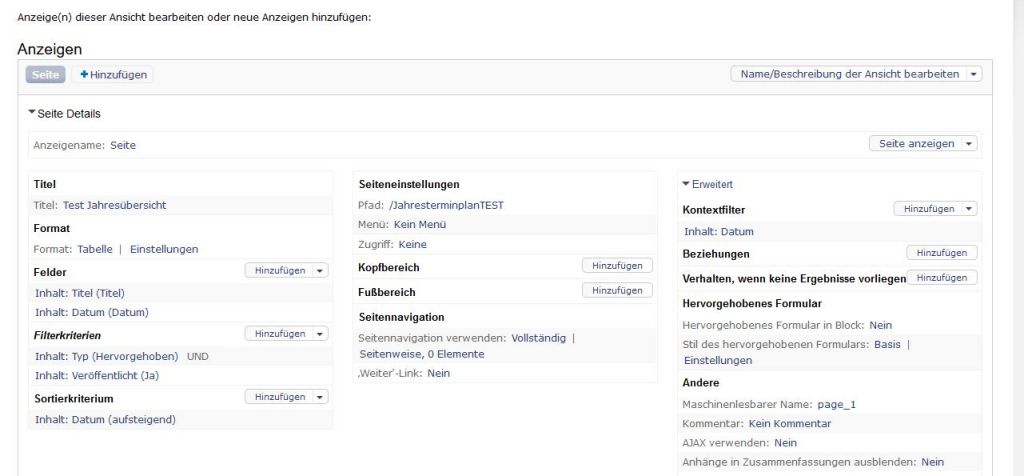Screen dimensions: 1024x476
Task: Open dropdown arrow beside Seite anzeigen
Action: pos(969,144)
